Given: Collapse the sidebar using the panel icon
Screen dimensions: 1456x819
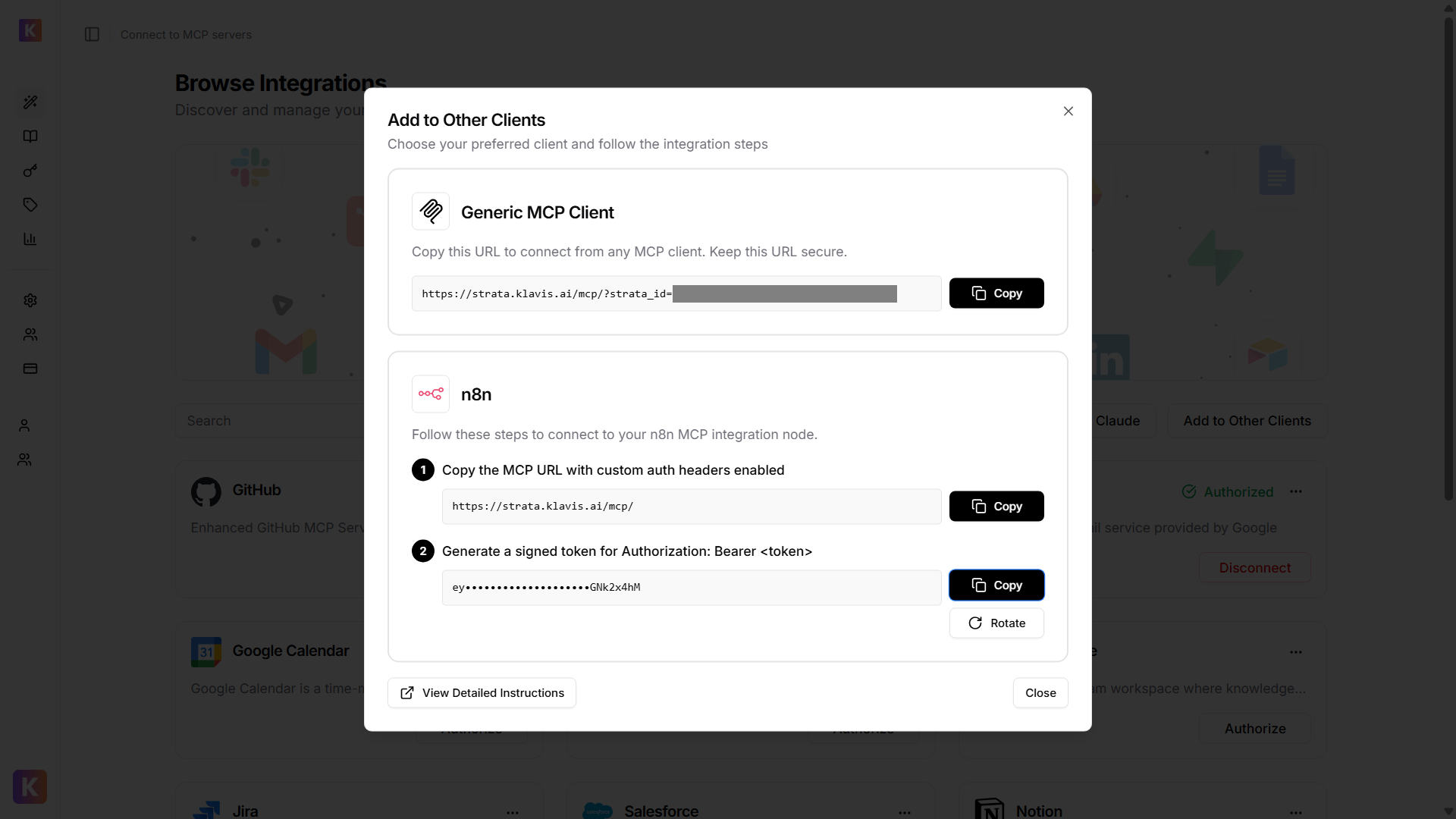Looking at the screenshot, I should pyautogui.click(x=92, y=35).
